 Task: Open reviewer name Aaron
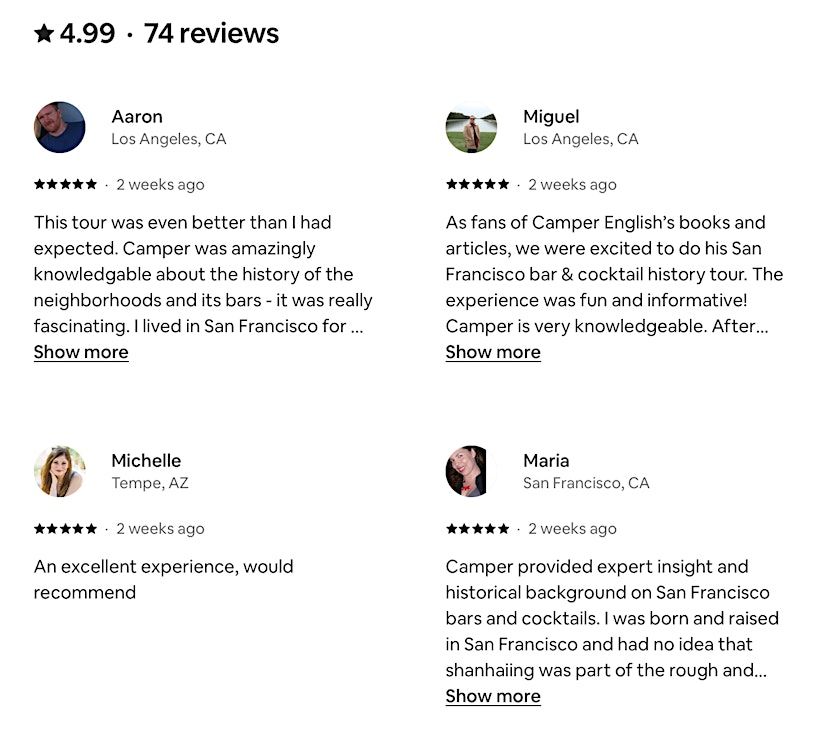(x=137, y=116)
